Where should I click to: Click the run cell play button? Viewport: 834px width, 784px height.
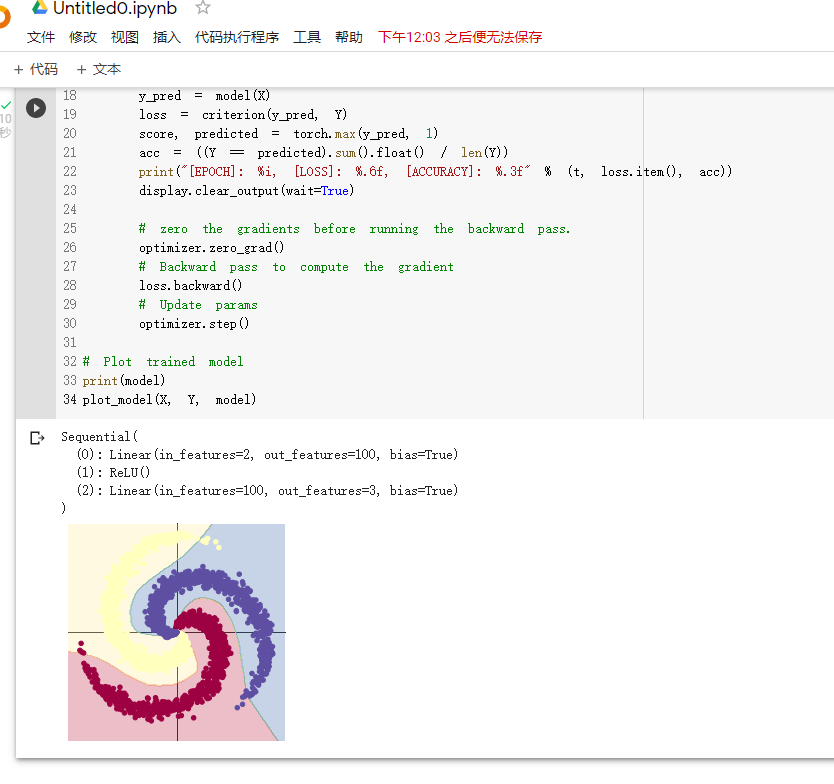(x=36, y=109)
